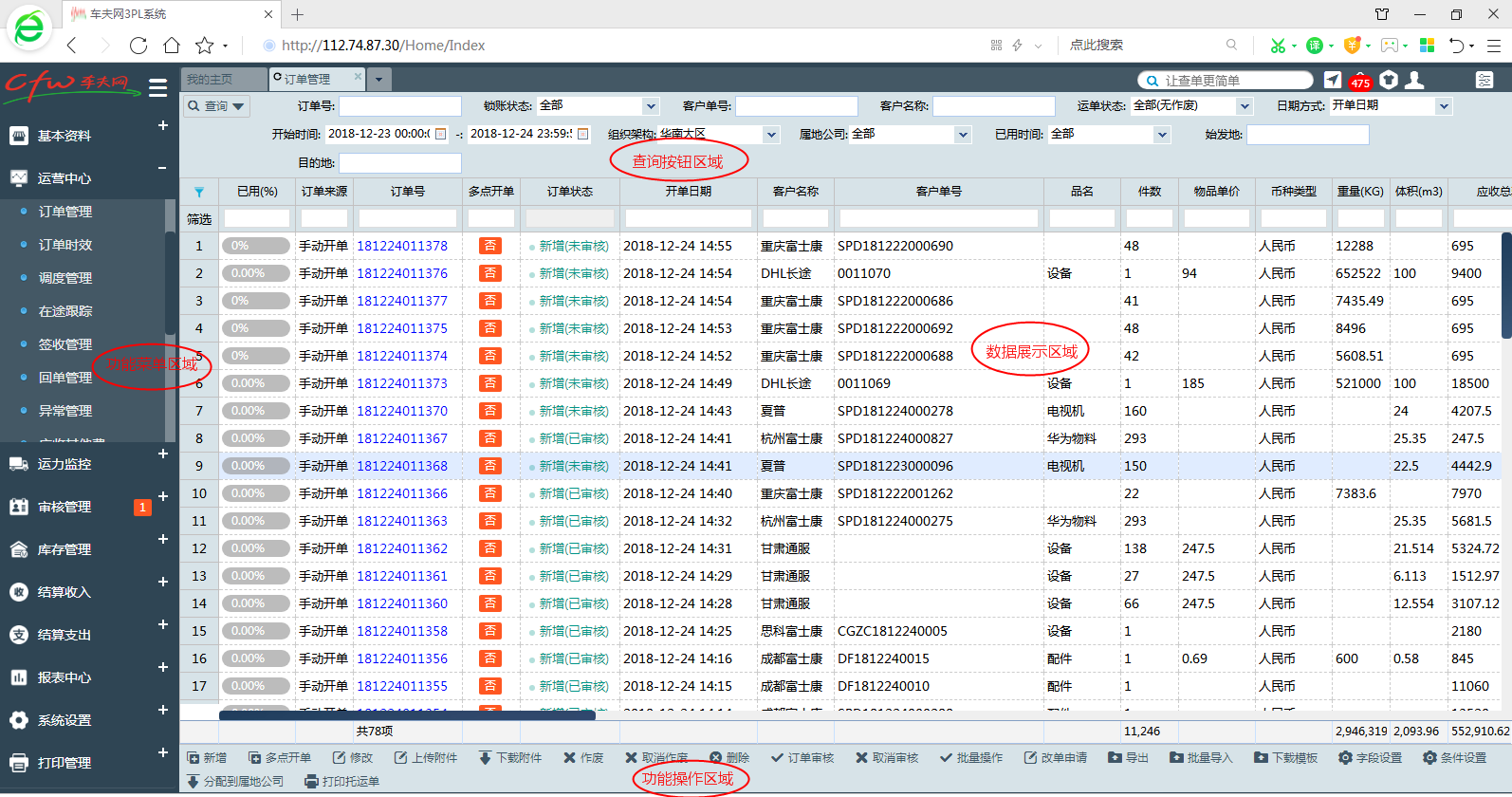The height and width of the screenshot is (797, 1512).
Task: Open 条件设置 condition settings
Action: click(1455, 758)
